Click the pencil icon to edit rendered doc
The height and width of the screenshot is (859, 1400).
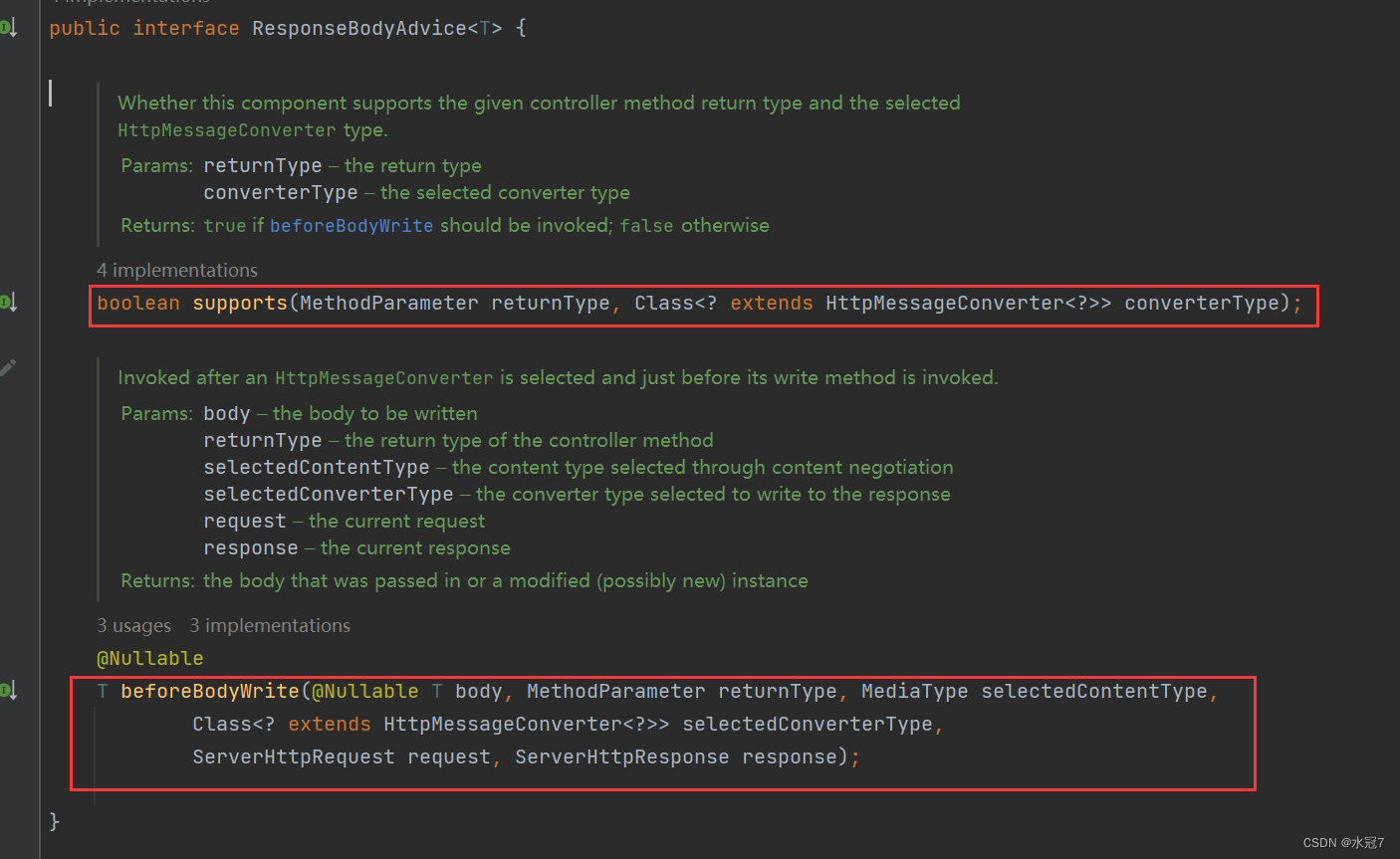click(8, 367)
